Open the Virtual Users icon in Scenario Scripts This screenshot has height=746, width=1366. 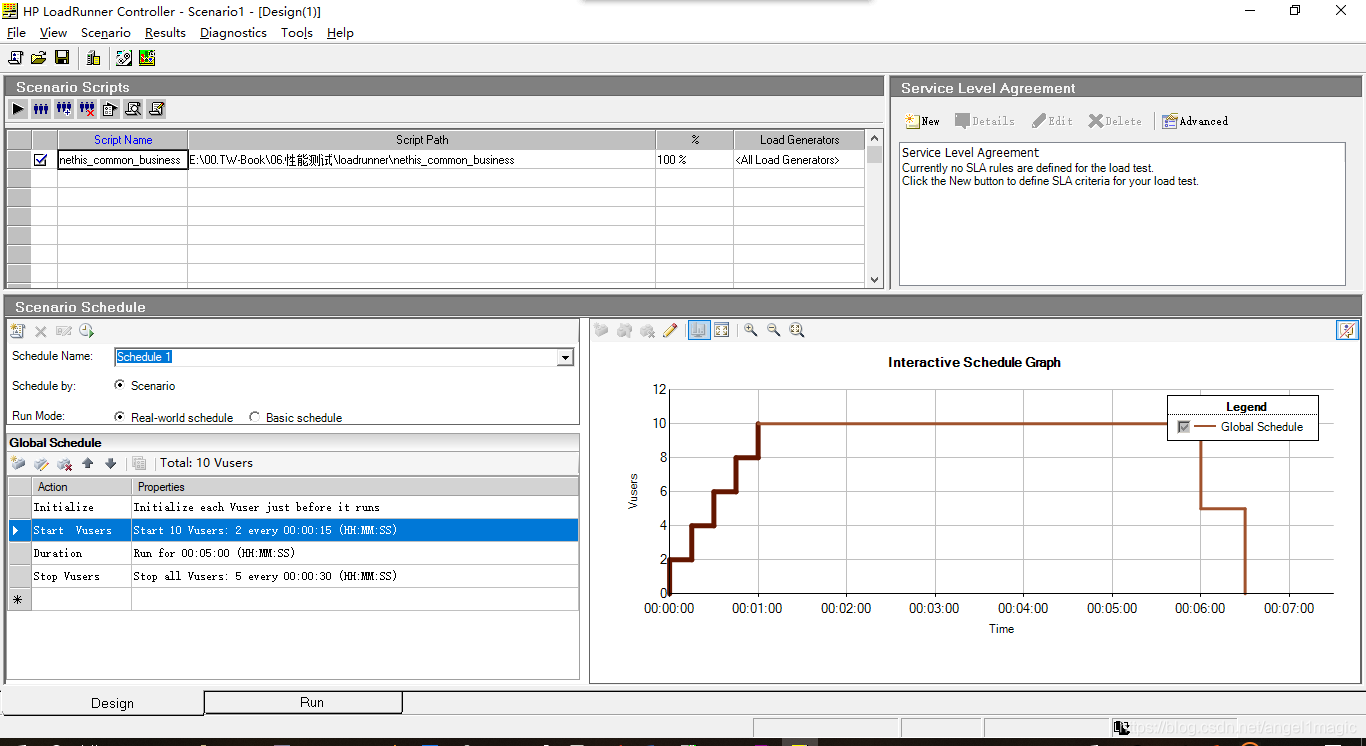[41, 109]
